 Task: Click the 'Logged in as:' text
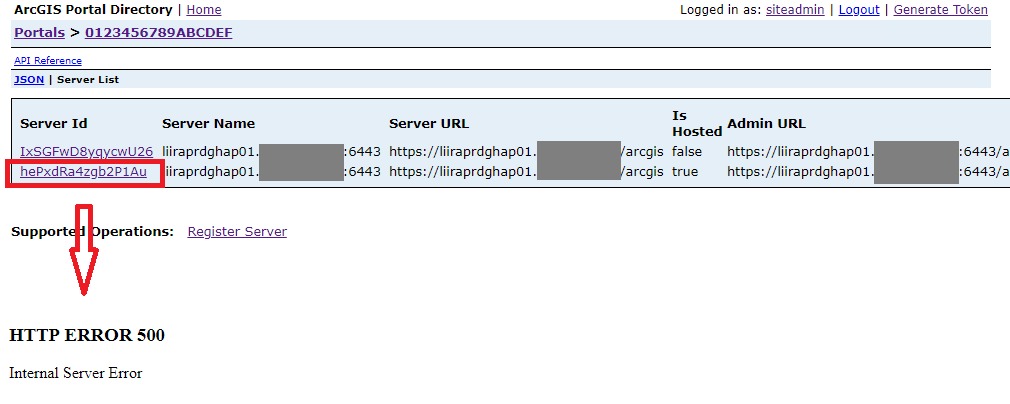click(720, 10)
